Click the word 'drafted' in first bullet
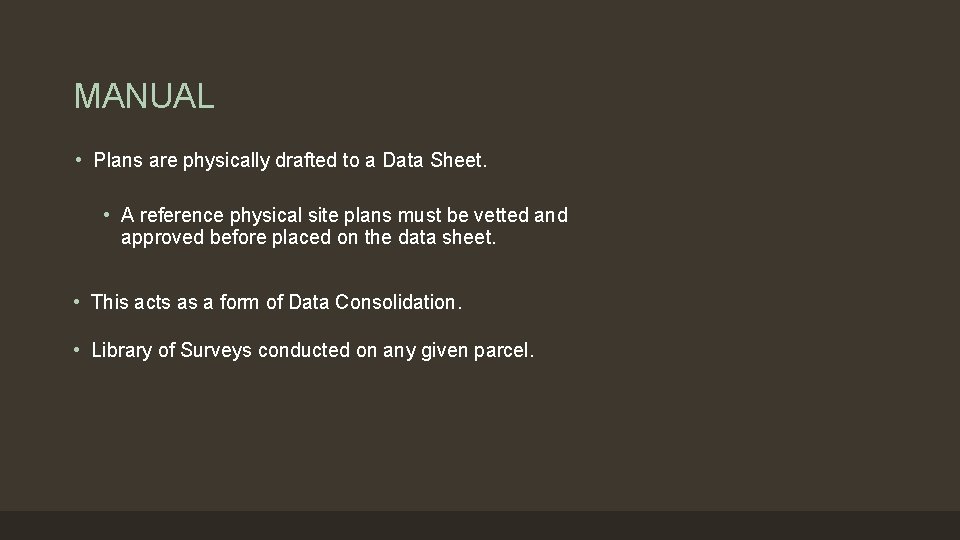The image size is (960, 540). [x=305, y=160]
